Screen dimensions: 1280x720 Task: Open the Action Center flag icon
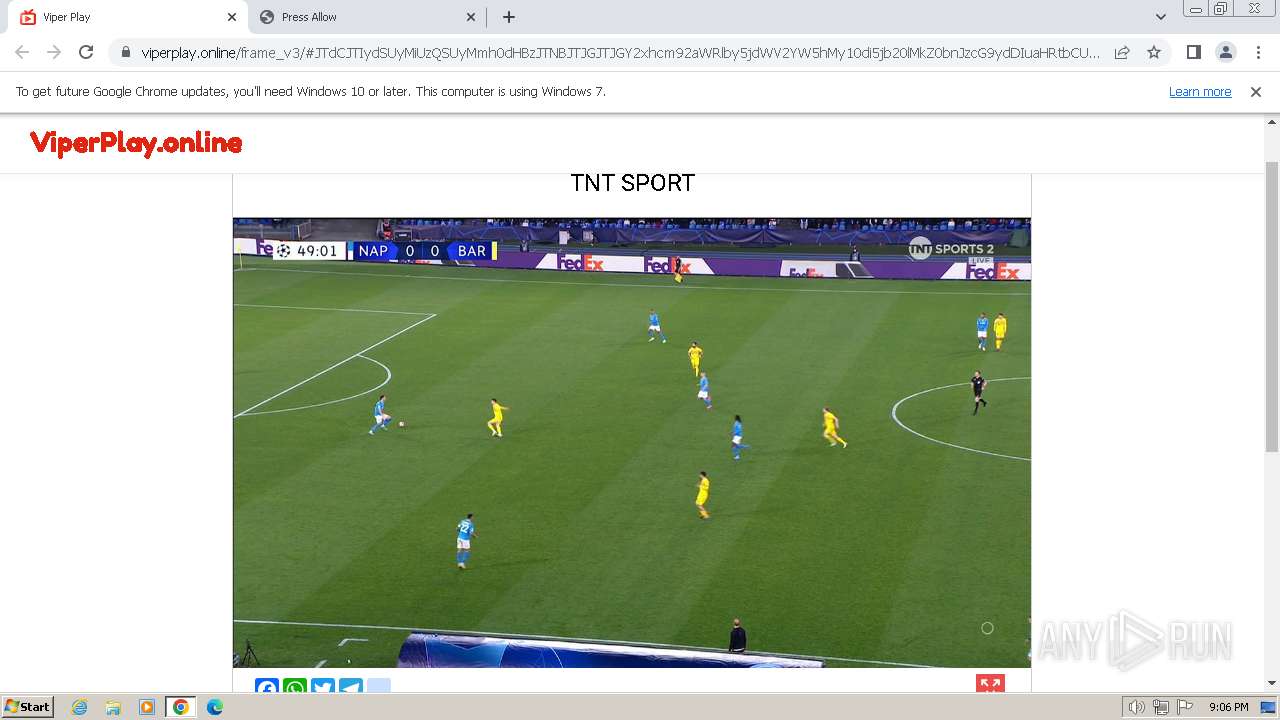click(x=1185, y=707)
